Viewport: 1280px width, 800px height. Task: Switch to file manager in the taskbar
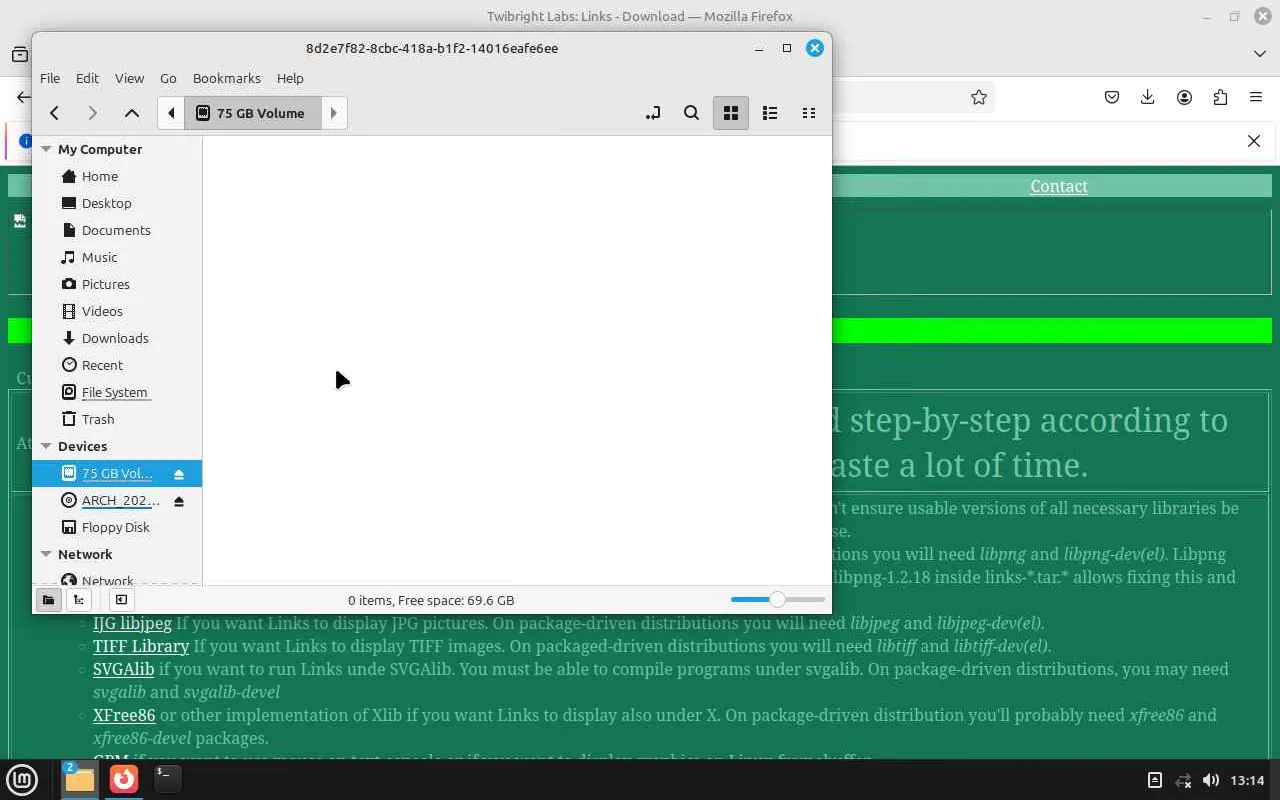click(x=79, y=779)
